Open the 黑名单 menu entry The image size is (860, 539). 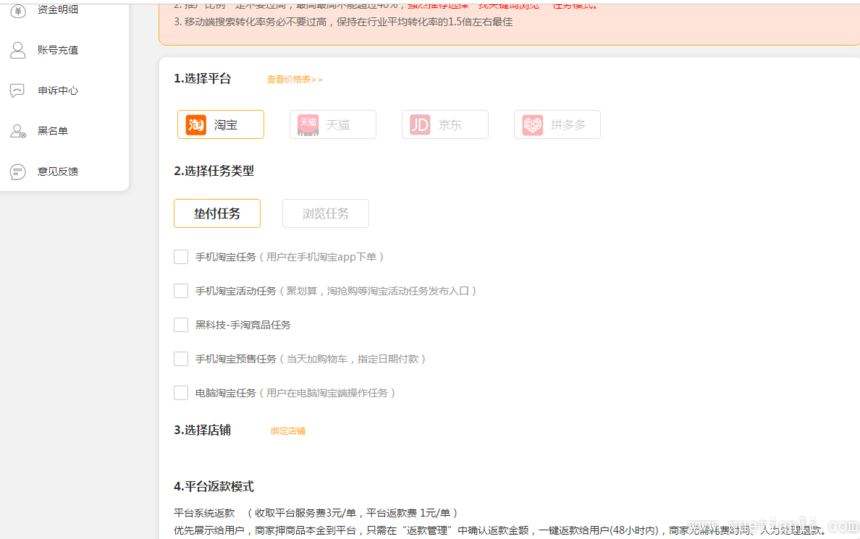pyautogui.click(x=53, y=131)
